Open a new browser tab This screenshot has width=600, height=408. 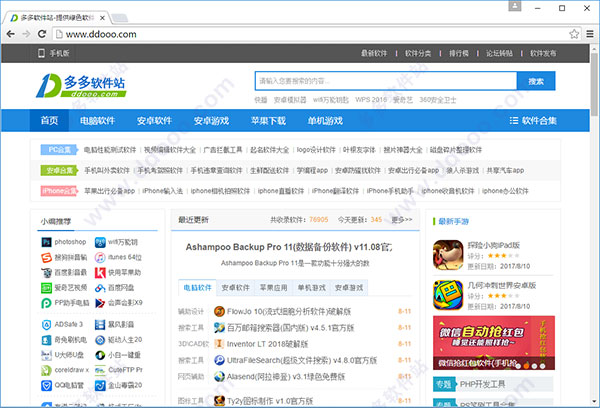pyautogui.click(x=119, y=18)
